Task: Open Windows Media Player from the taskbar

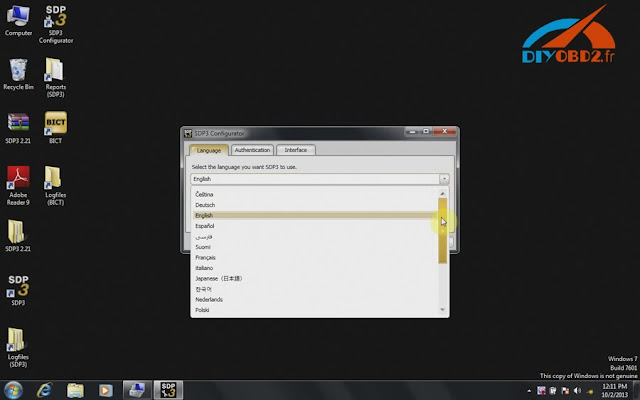Action: tap(106, 390)
